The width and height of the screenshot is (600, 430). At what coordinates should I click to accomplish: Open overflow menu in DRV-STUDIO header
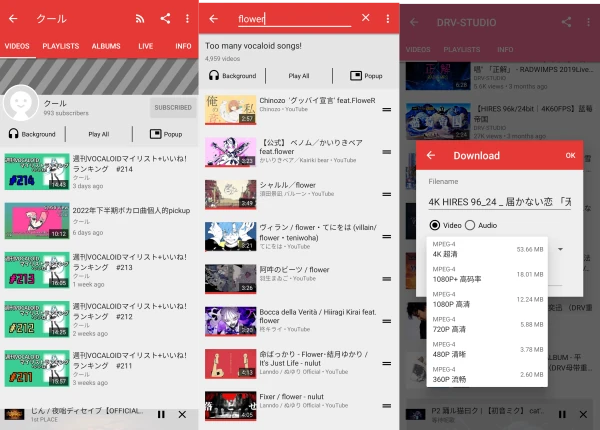(589, 22)
